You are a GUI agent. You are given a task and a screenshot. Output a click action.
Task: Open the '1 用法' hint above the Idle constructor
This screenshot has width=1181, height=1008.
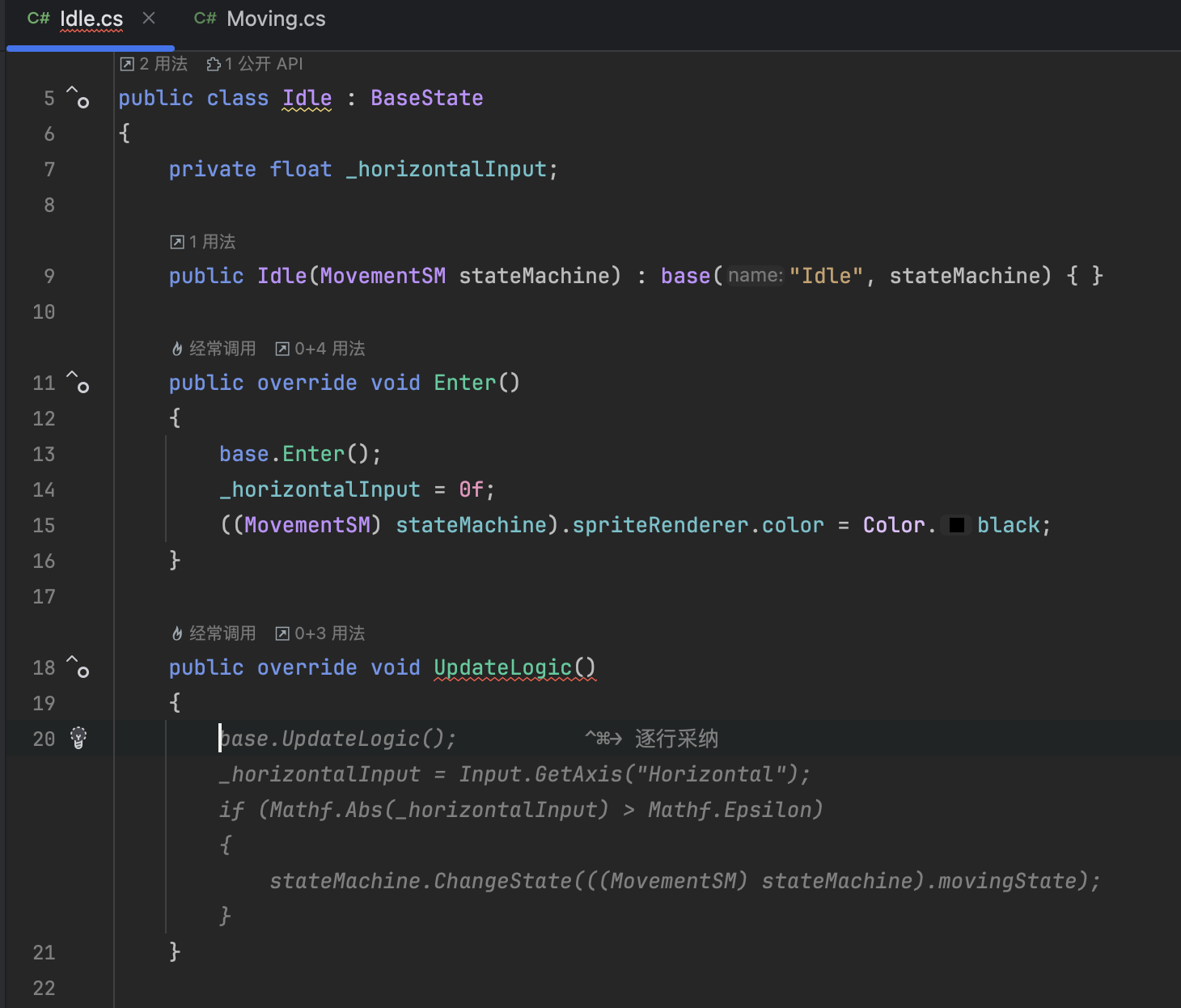[x=203, y=242]
